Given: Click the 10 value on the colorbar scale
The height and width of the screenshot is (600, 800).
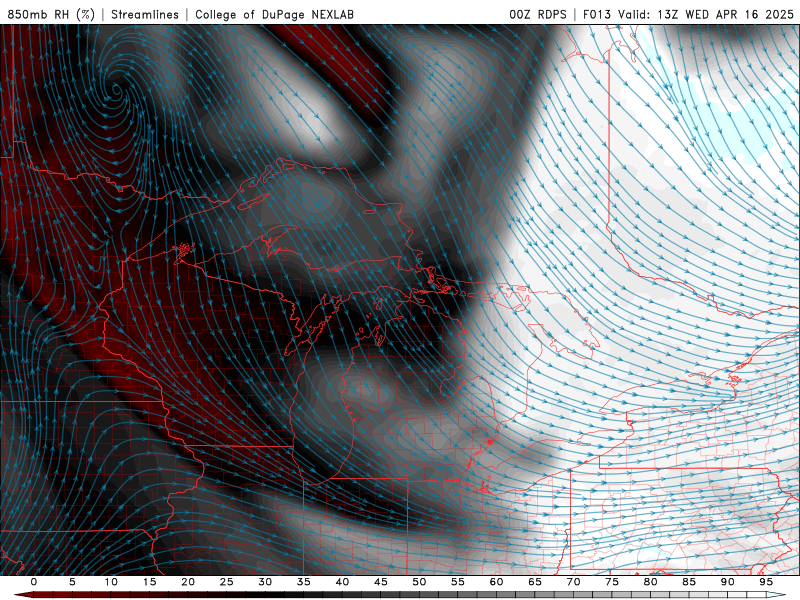Looking at the screenshot, I should [x=111, y=582].
